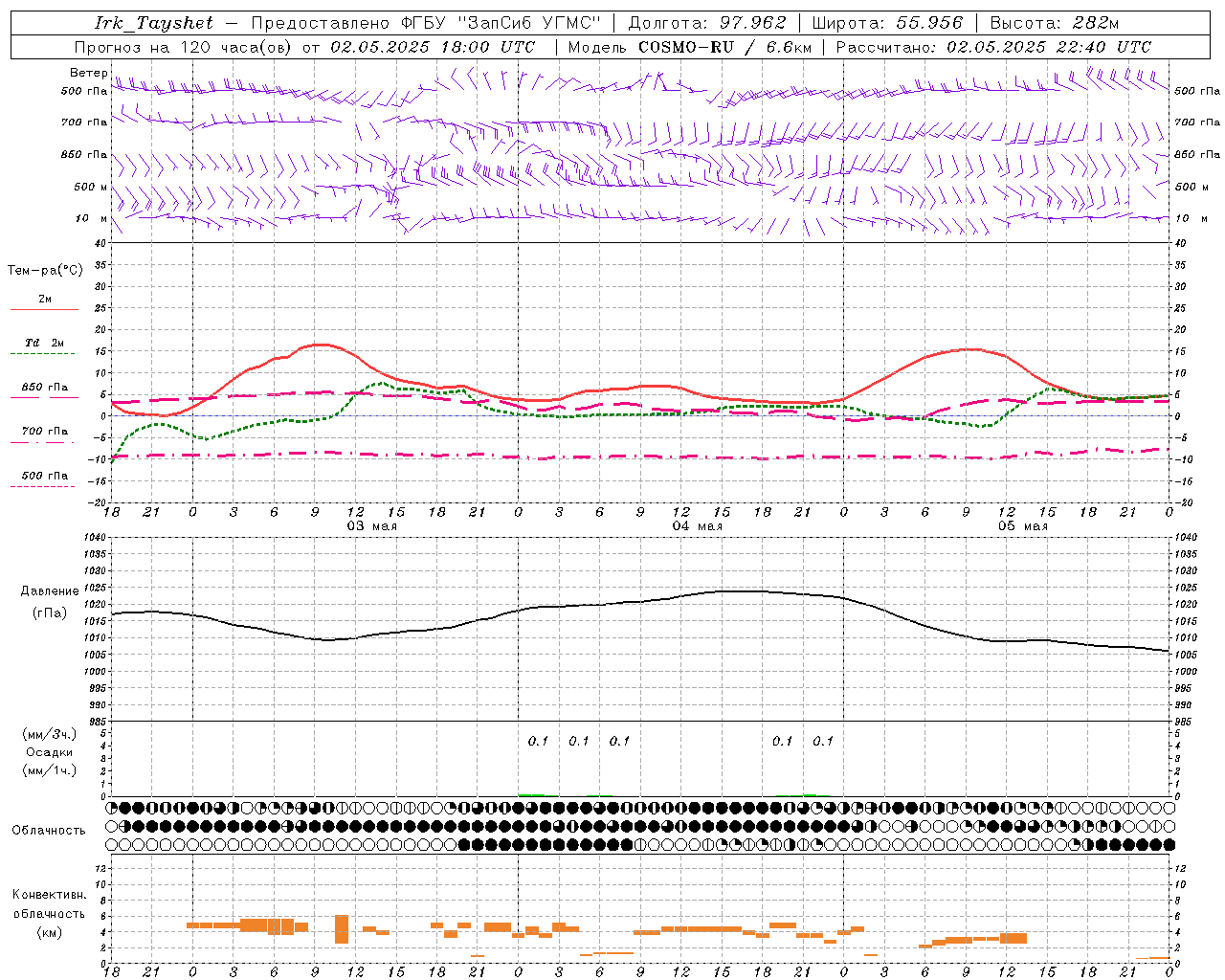The width and height of the screenshot is (1225, 980).
Task: Click the 05 мая date label
Action: pos(1023,526)
